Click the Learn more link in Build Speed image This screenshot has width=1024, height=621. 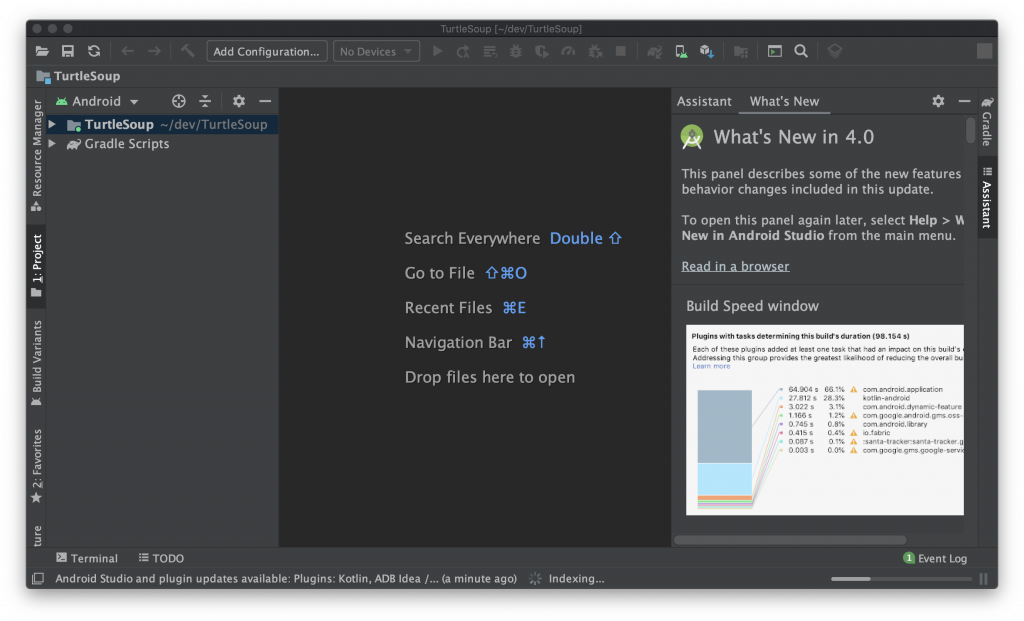(711, 366)
